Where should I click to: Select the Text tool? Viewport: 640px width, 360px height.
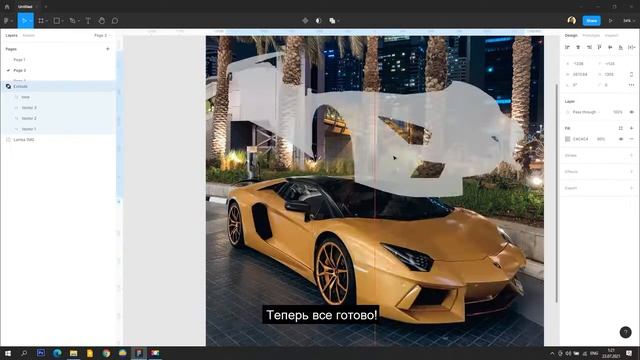[88, 20]
